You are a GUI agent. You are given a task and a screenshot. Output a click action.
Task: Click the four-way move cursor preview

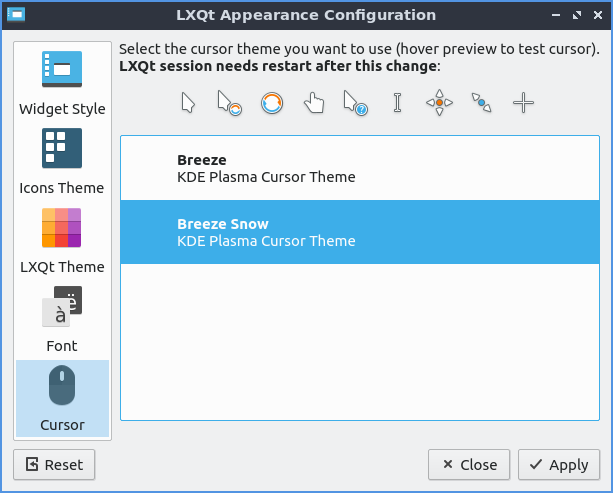[439, 103]
